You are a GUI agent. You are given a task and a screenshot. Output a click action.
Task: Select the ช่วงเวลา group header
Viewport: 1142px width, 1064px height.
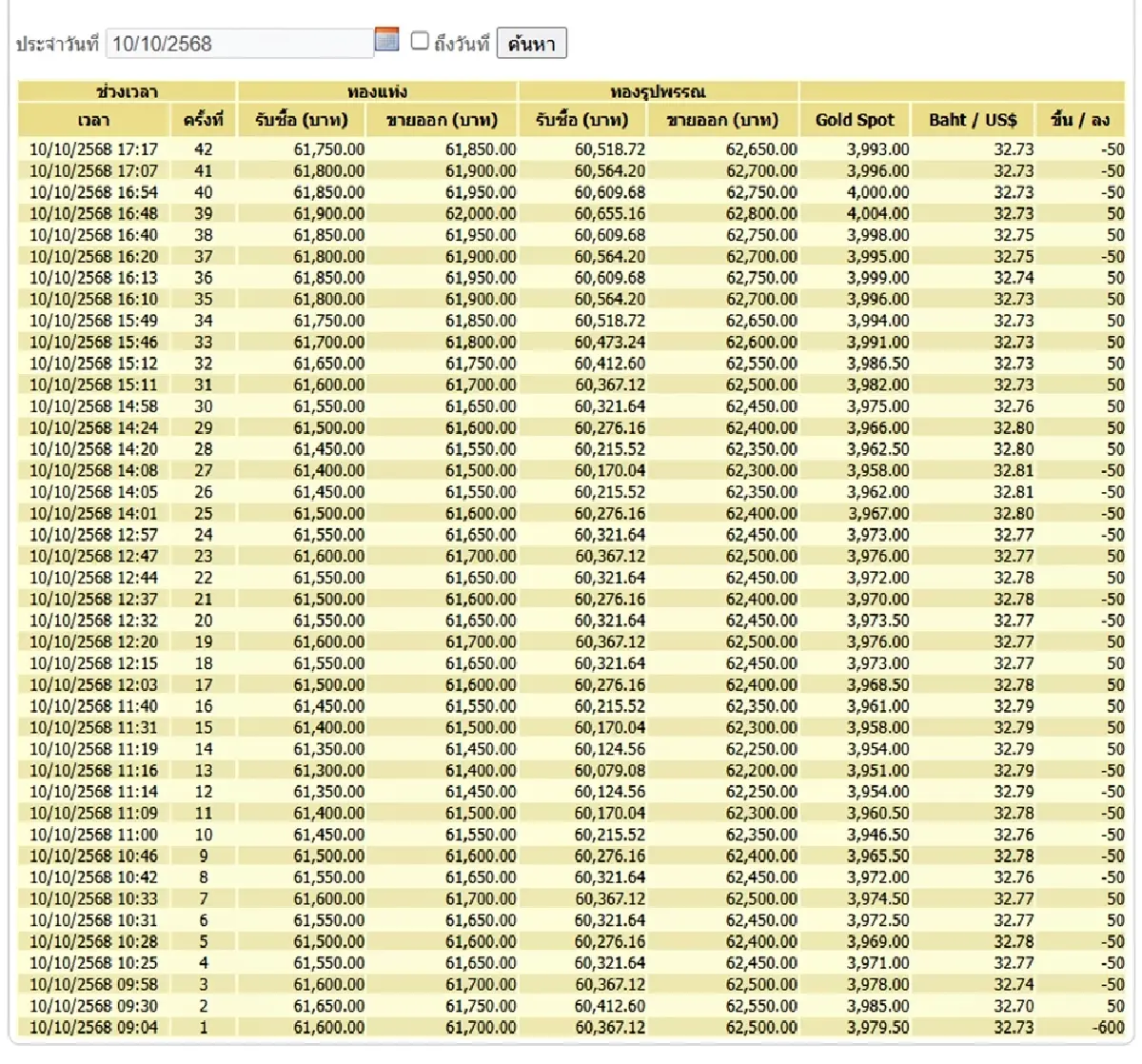coord(127,92)
